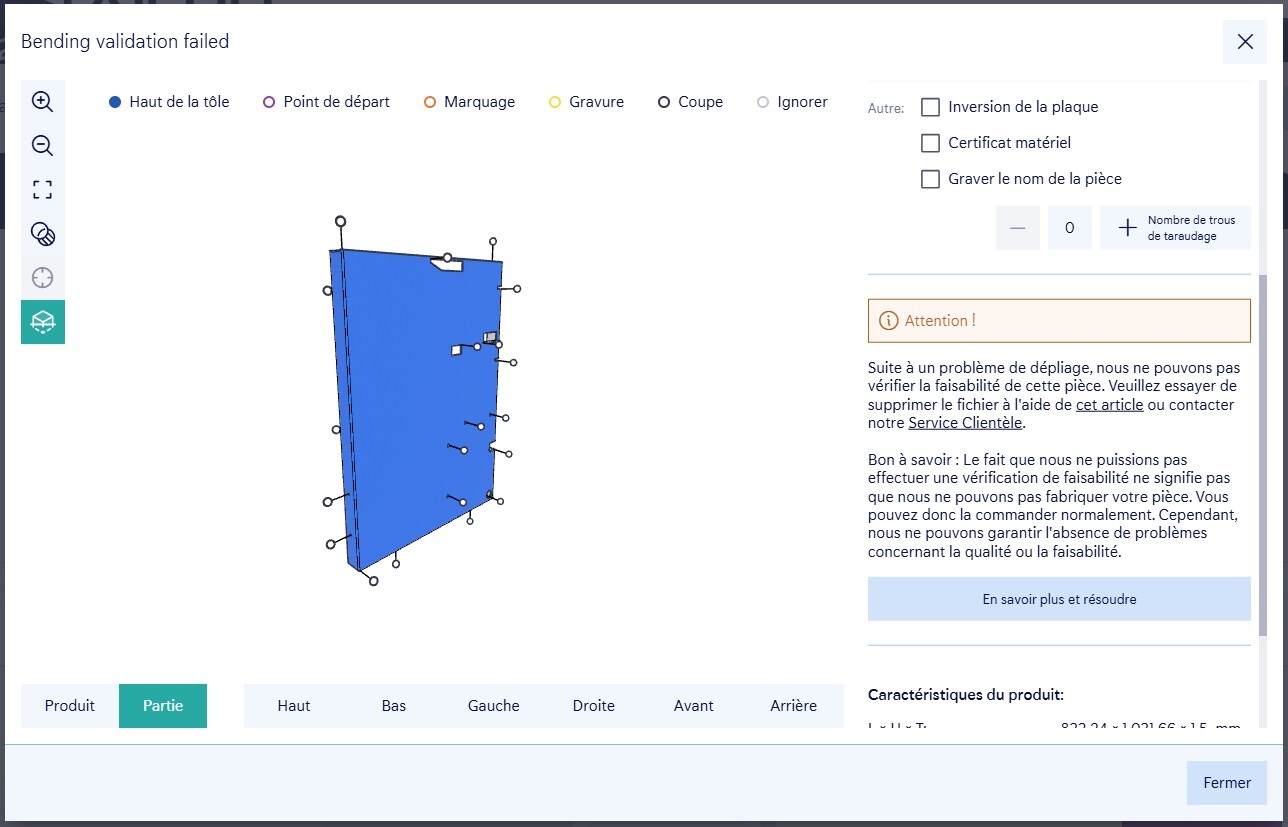The image size is (1288, 827).
Task: Click the zoom out magnifier icon
Action: [x=42, y=146]
